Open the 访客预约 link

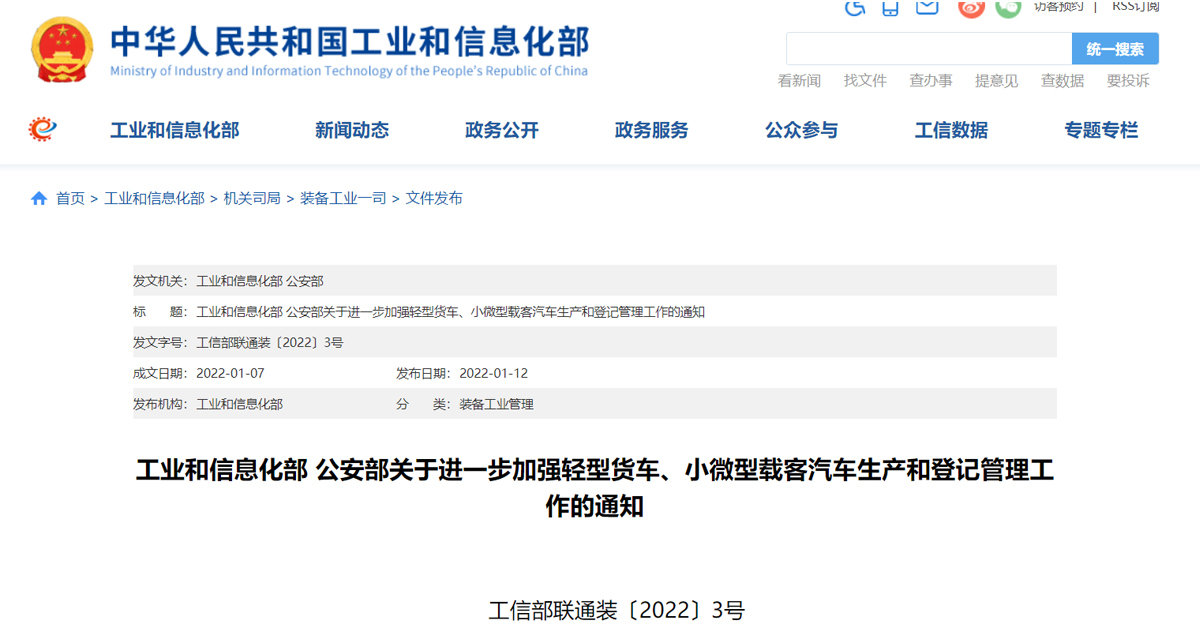click(1059, 6)
